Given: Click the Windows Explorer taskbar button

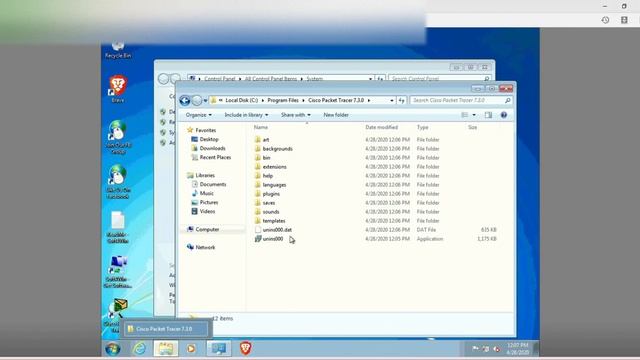Looking at the screenshot, I should (166, 349).
